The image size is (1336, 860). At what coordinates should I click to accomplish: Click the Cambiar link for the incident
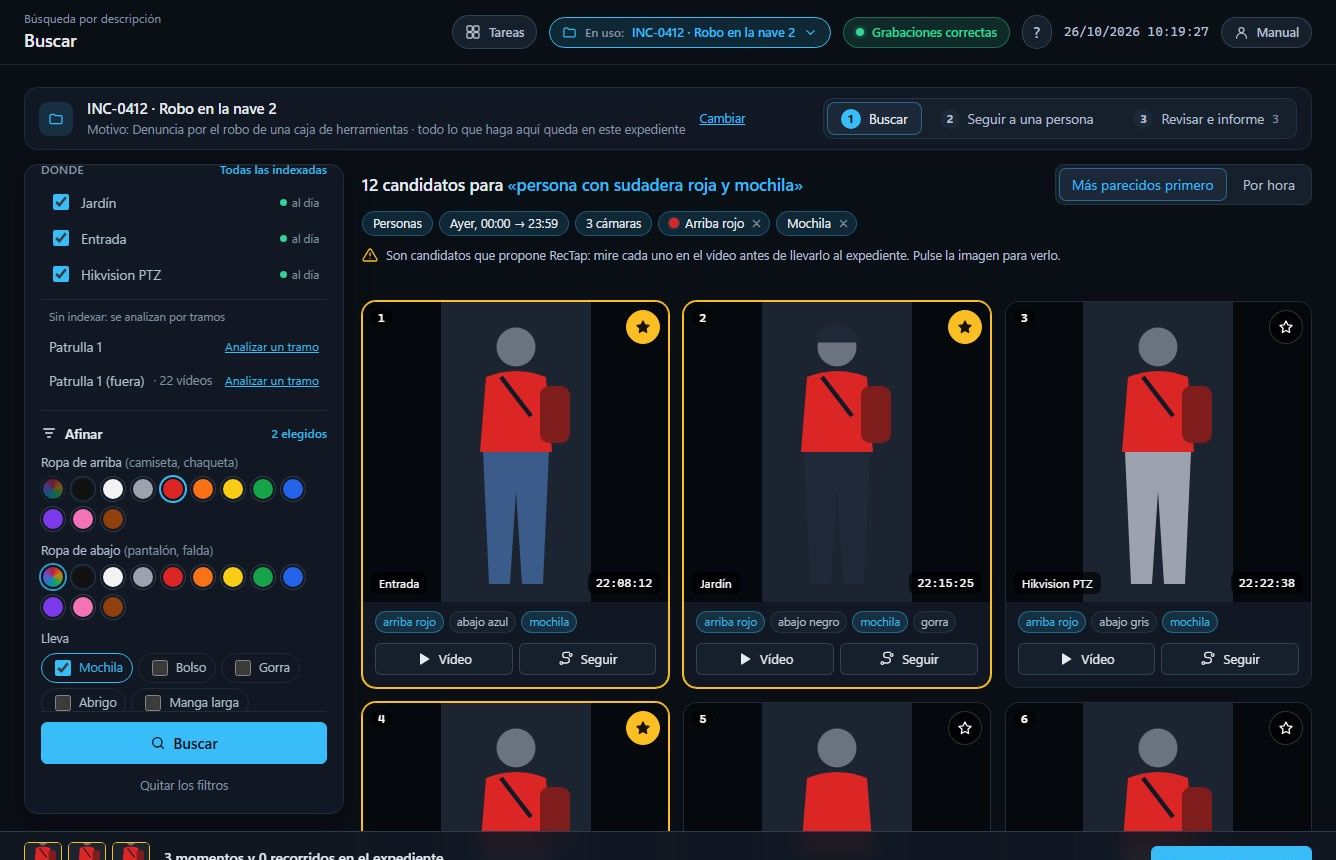(x=722, y=119)
